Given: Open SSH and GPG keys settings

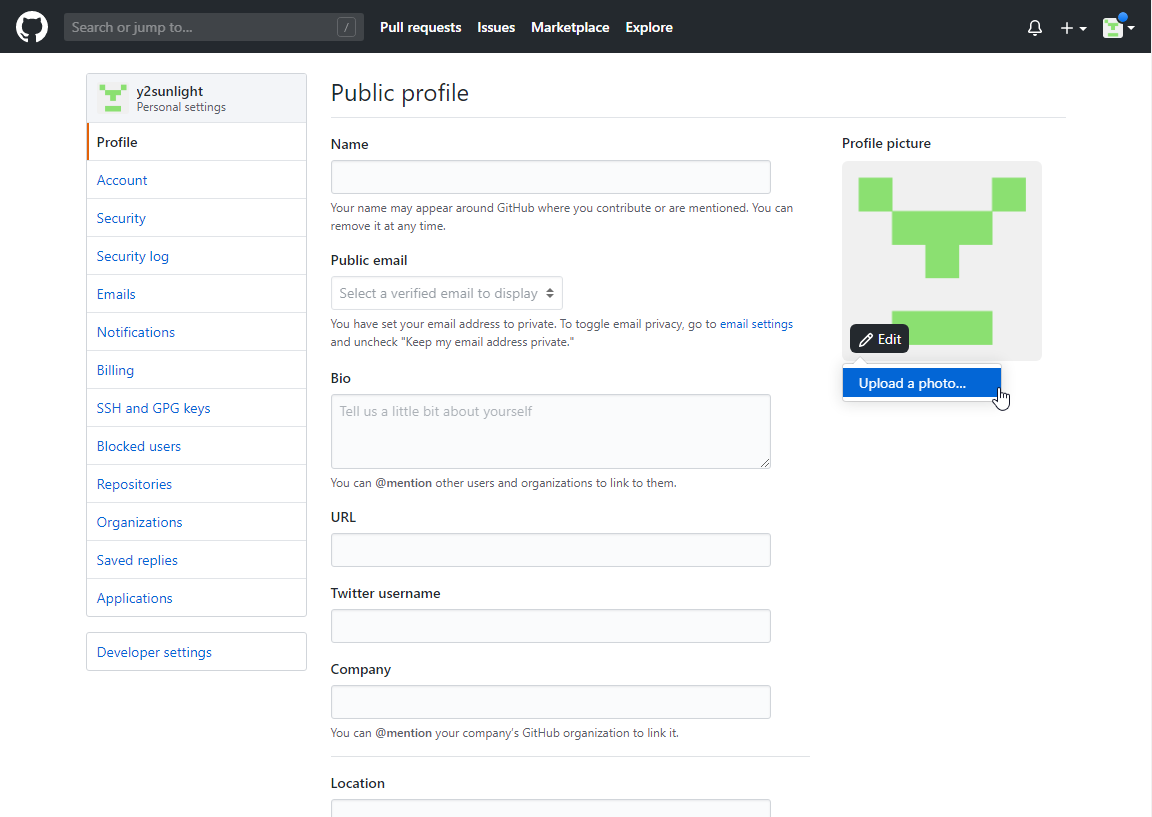Looking at the screenshot, I should coord(153,408).
